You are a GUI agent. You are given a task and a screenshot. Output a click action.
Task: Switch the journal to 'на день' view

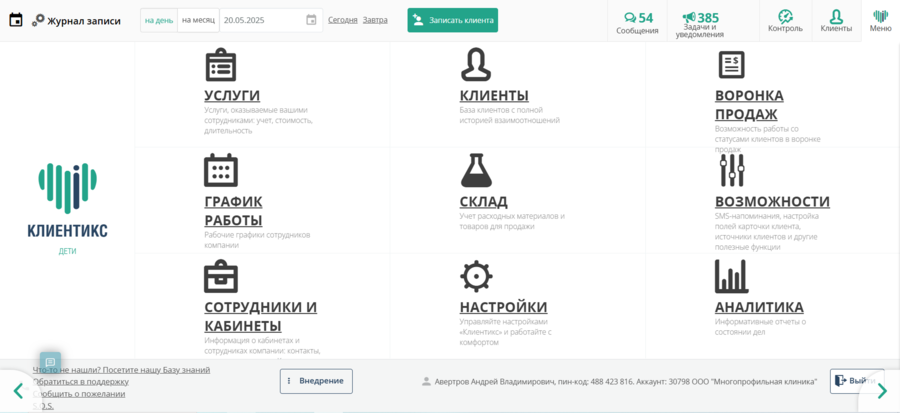(x=159, y=20)
